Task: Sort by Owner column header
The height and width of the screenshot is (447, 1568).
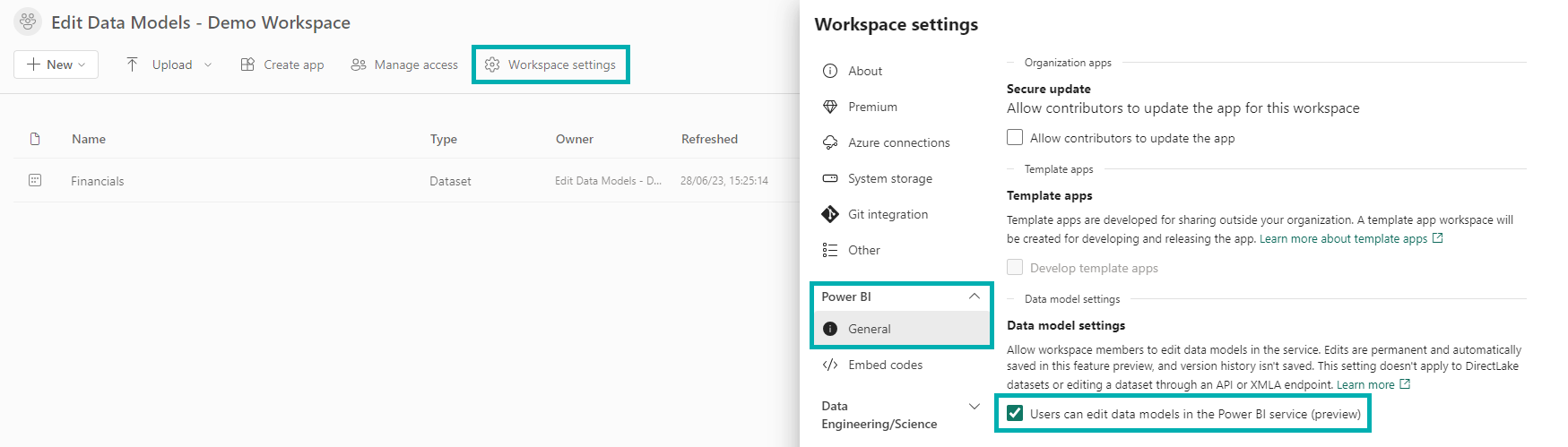Action: coord(575,139)
